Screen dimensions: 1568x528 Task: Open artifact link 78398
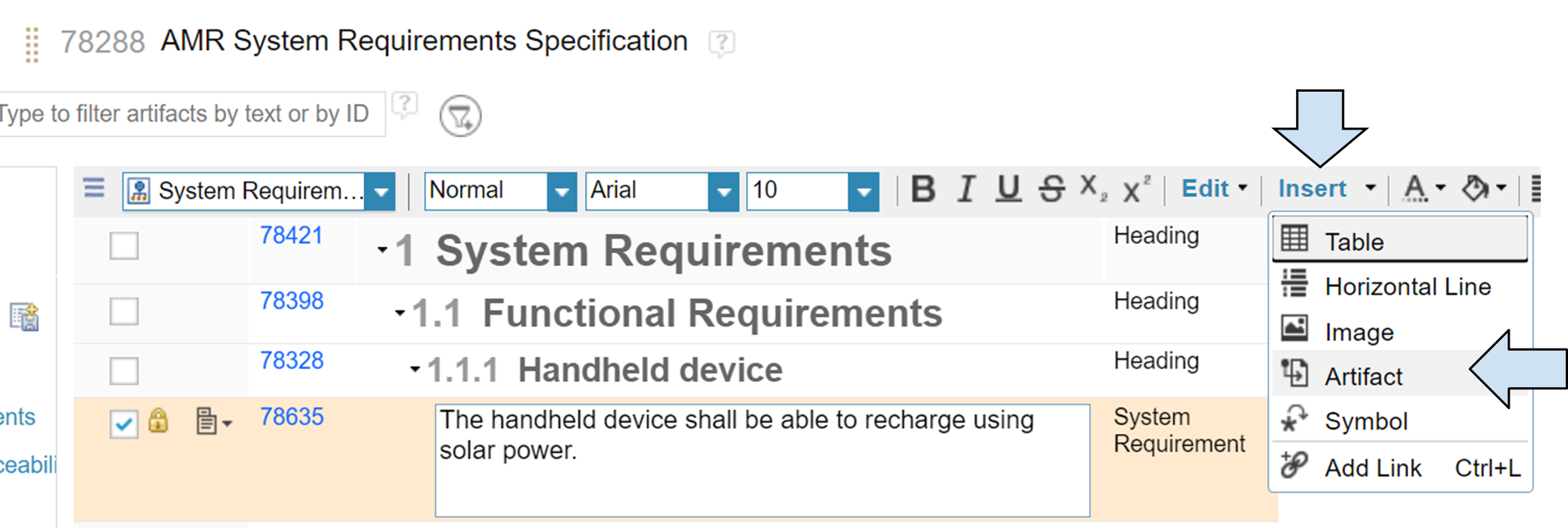click(x=292, y=301)
